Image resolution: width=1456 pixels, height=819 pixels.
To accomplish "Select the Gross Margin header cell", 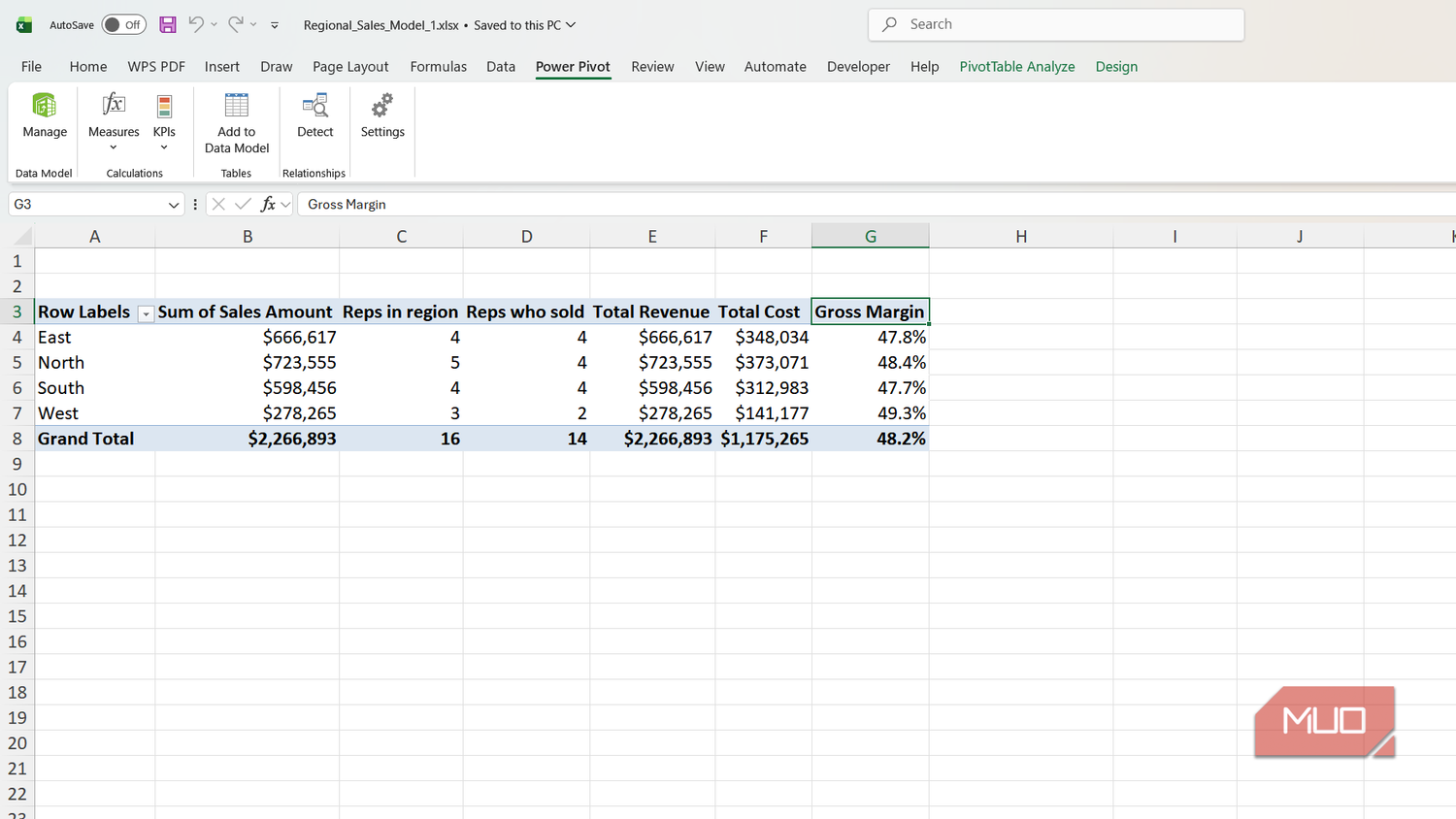I will 871,311.
